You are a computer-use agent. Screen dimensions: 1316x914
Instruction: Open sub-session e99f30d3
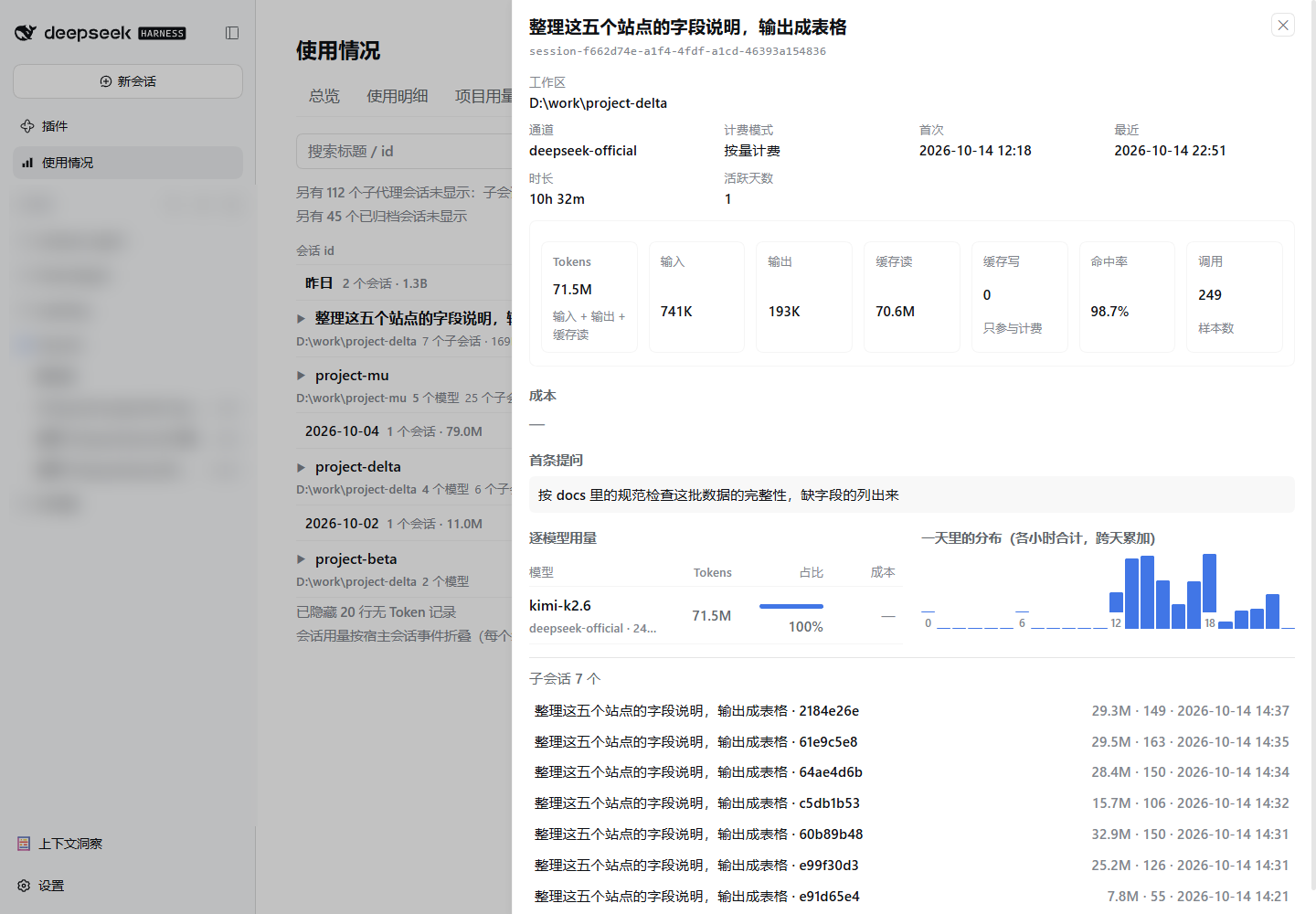912,866
